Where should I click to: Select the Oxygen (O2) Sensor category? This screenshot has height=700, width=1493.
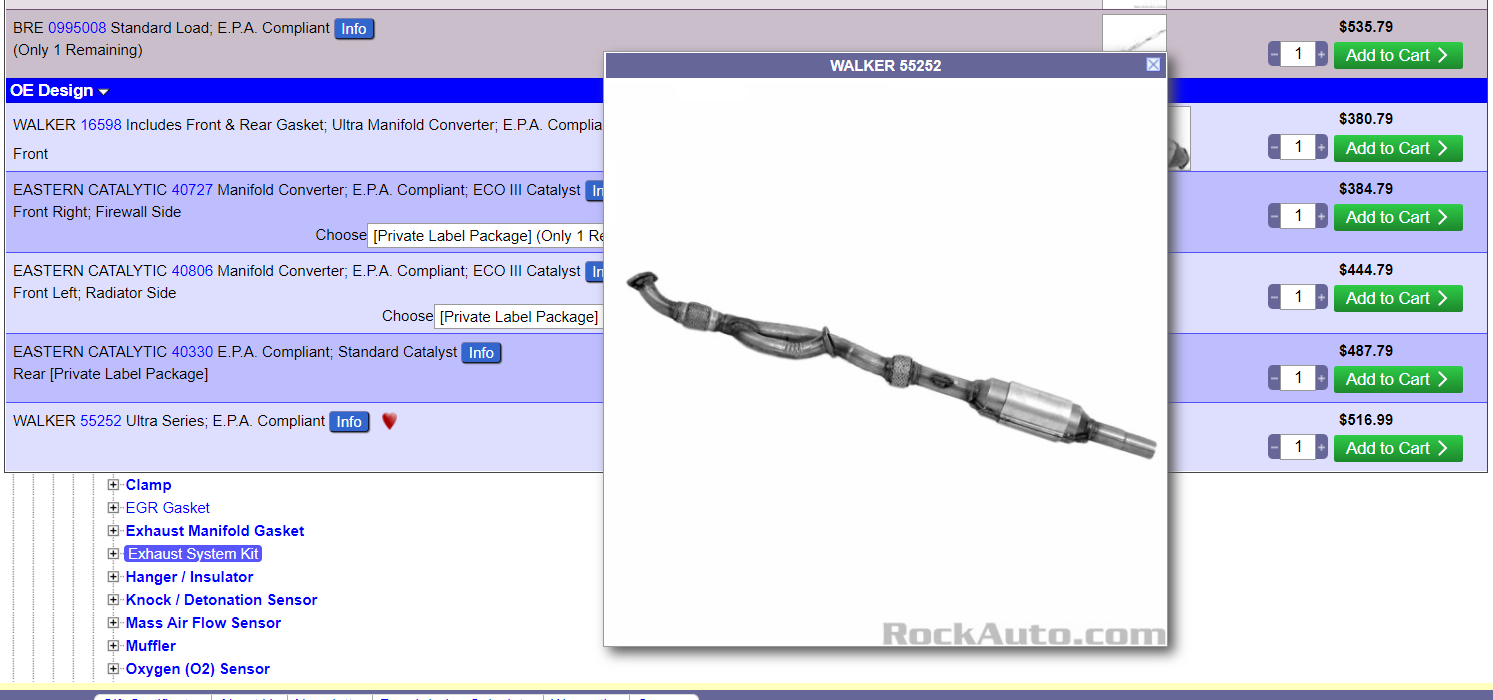(x=197, y=669)
